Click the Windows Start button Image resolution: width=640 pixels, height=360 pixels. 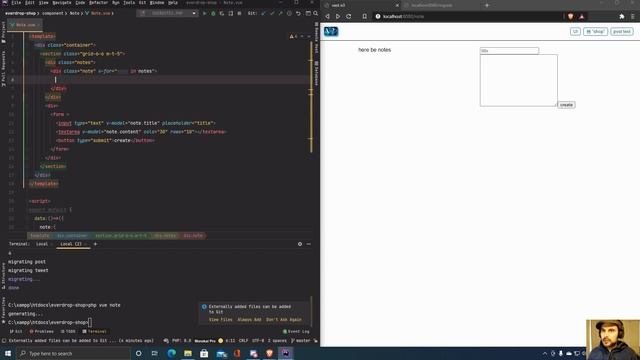pos(8,353)
